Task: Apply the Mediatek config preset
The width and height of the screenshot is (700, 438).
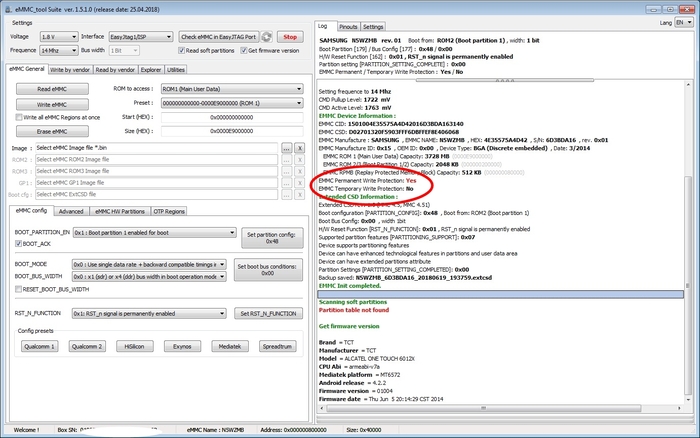Action: [230, 346]
